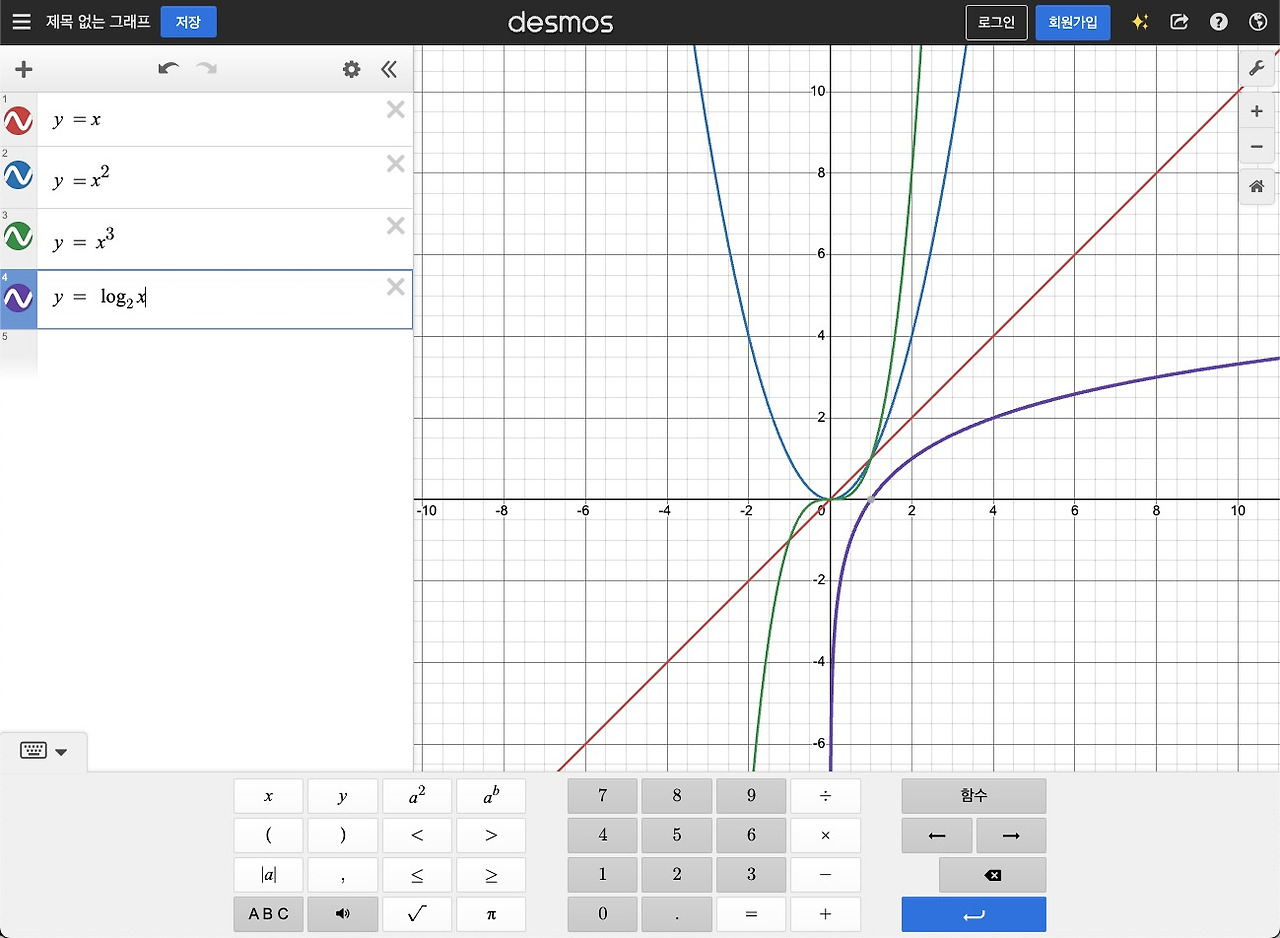Open the language globe icon
The width and height of the screenshot is (1280, 938).
pyautogui.click(x=1257, y=21)
